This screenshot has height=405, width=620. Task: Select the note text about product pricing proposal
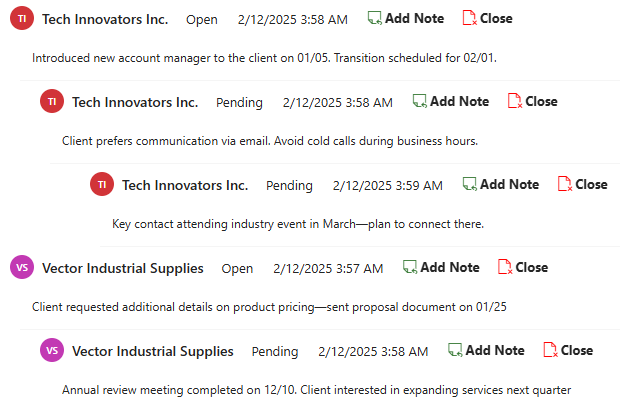click(x=269, y=307)
